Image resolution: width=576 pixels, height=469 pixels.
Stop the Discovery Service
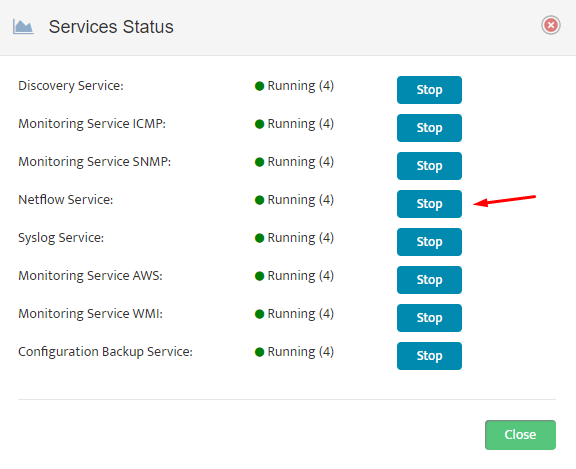[429, 90]
